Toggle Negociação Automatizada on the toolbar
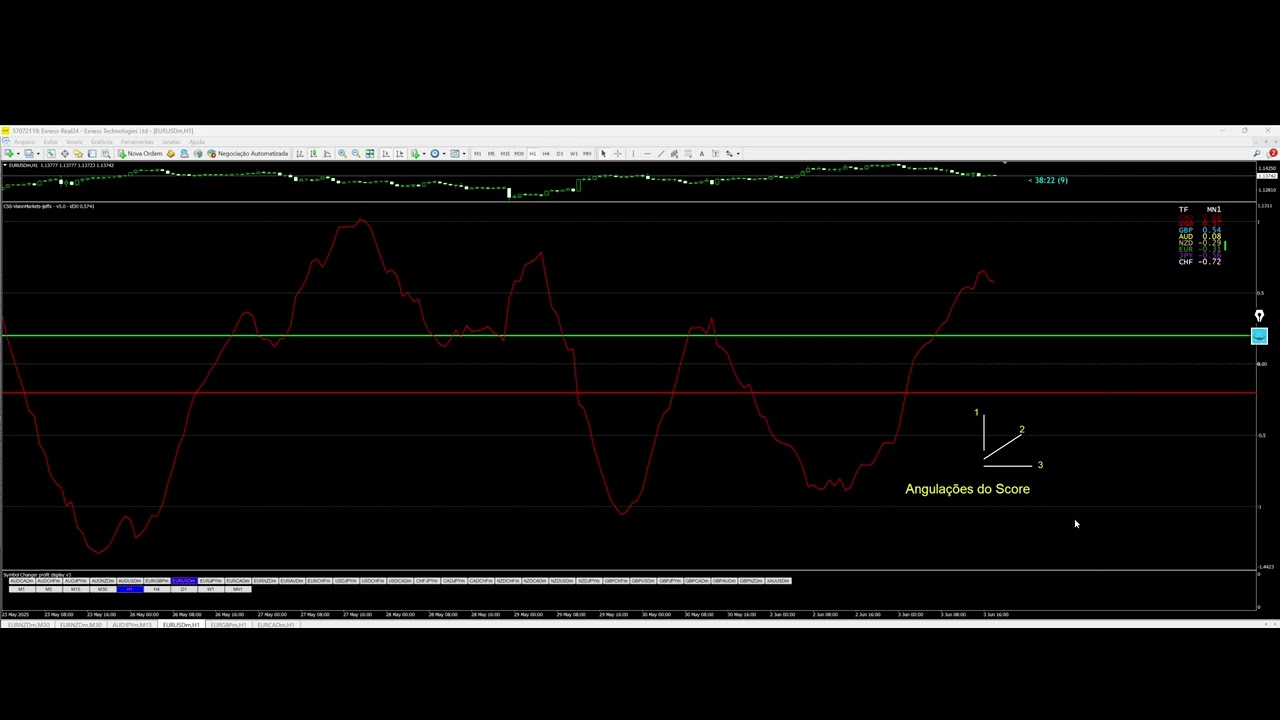The image size is (1280, 720). tap(247, 154)
